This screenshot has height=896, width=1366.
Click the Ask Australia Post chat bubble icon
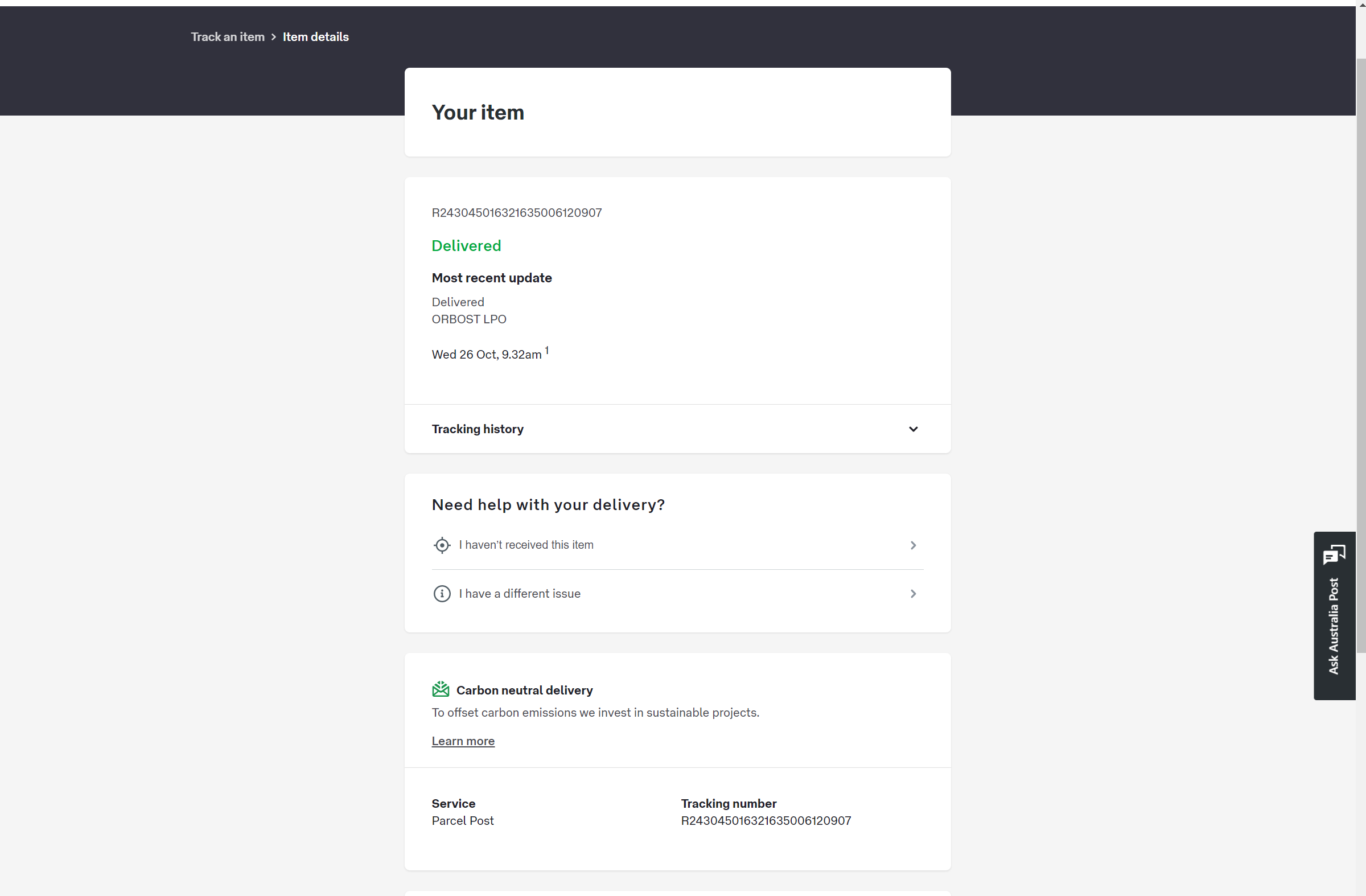pos(1334,554)
